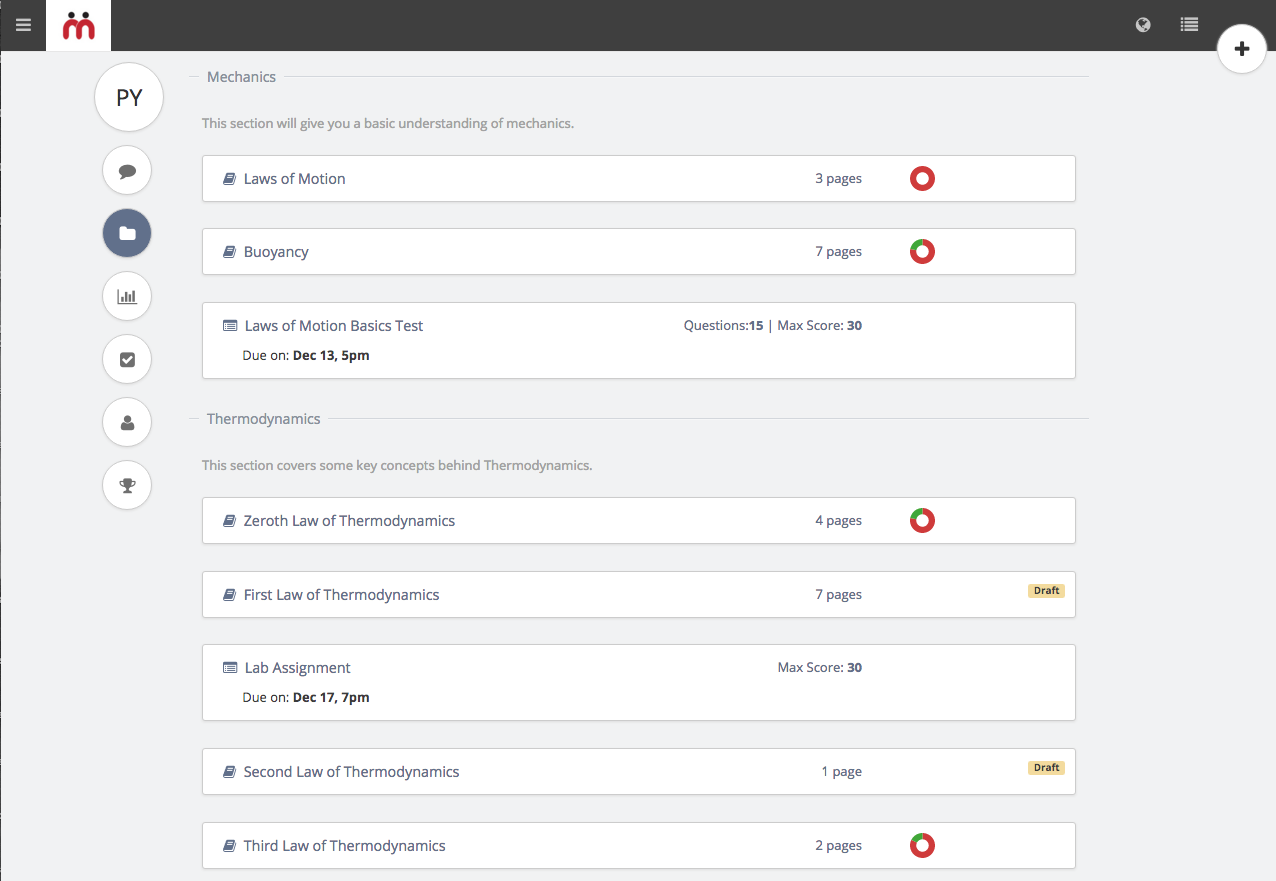Click the progress ring for Laws of Motion
Image resolution: width=1276 pixels, height=881 pixels.
click(922, 179)
